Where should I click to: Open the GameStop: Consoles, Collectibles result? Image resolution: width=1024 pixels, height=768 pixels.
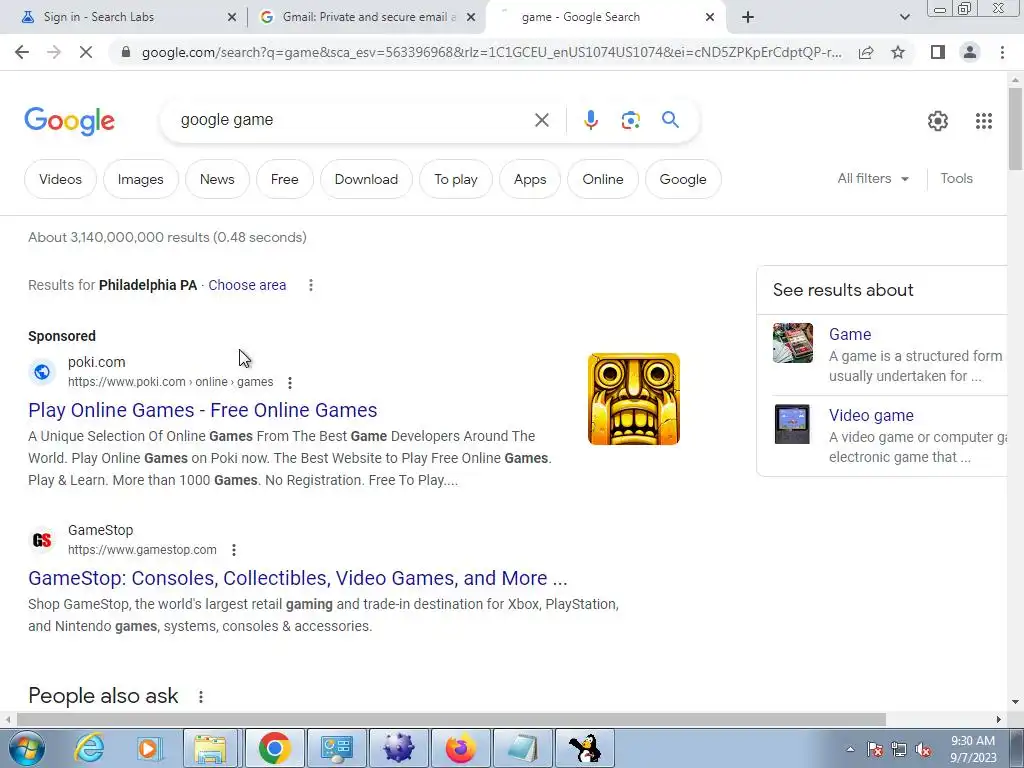point(298,578)
